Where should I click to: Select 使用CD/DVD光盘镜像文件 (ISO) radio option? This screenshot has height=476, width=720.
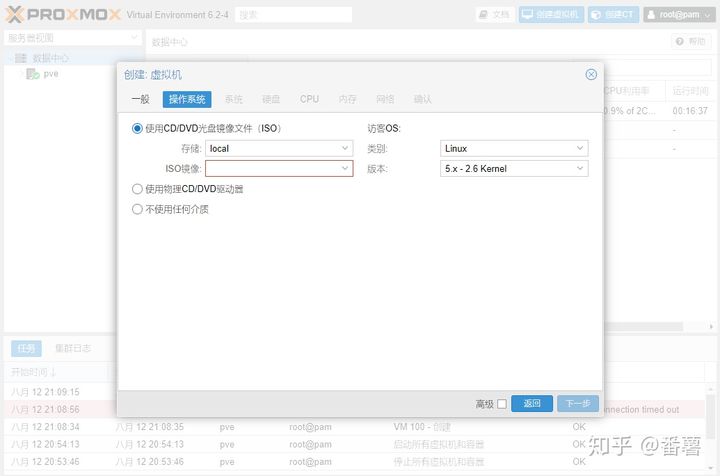coord(138,129)
